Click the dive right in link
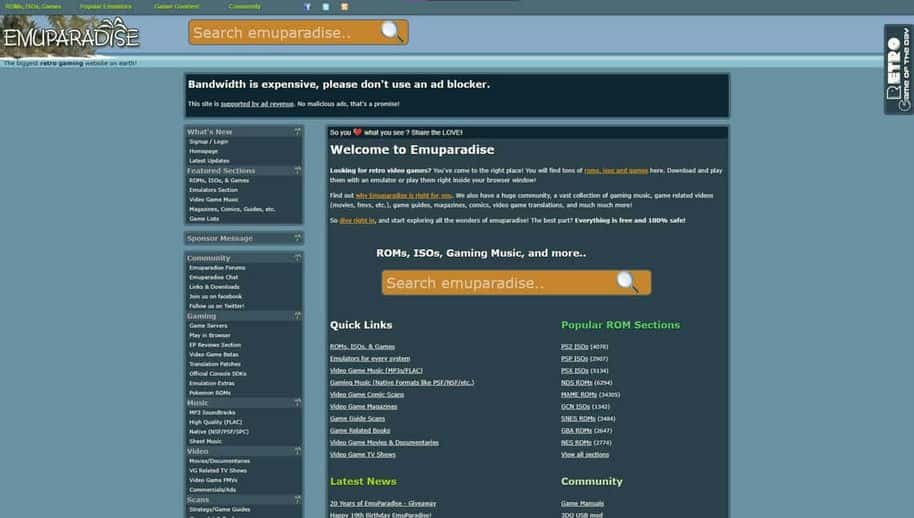Image resolution: width=914 pixels, height=518 pixels. click(357, 221)
